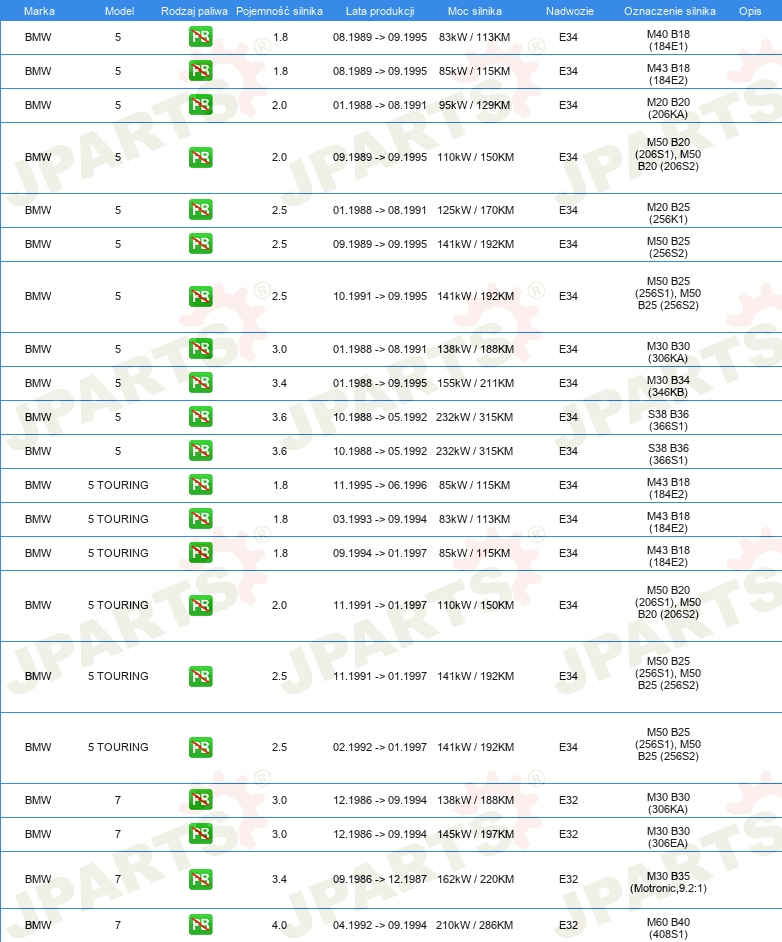Click the Model '7' cell in the 162kW row
Screen dimensions: 782x942
point(118,880)
